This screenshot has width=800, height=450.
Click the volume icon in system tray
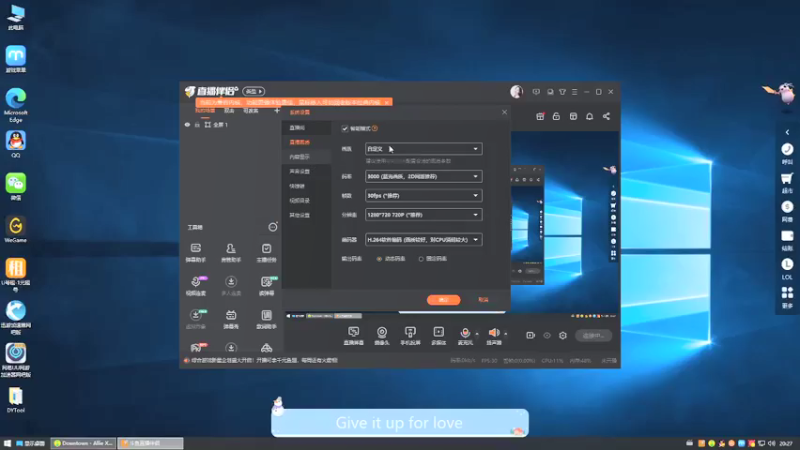point(771,443)
